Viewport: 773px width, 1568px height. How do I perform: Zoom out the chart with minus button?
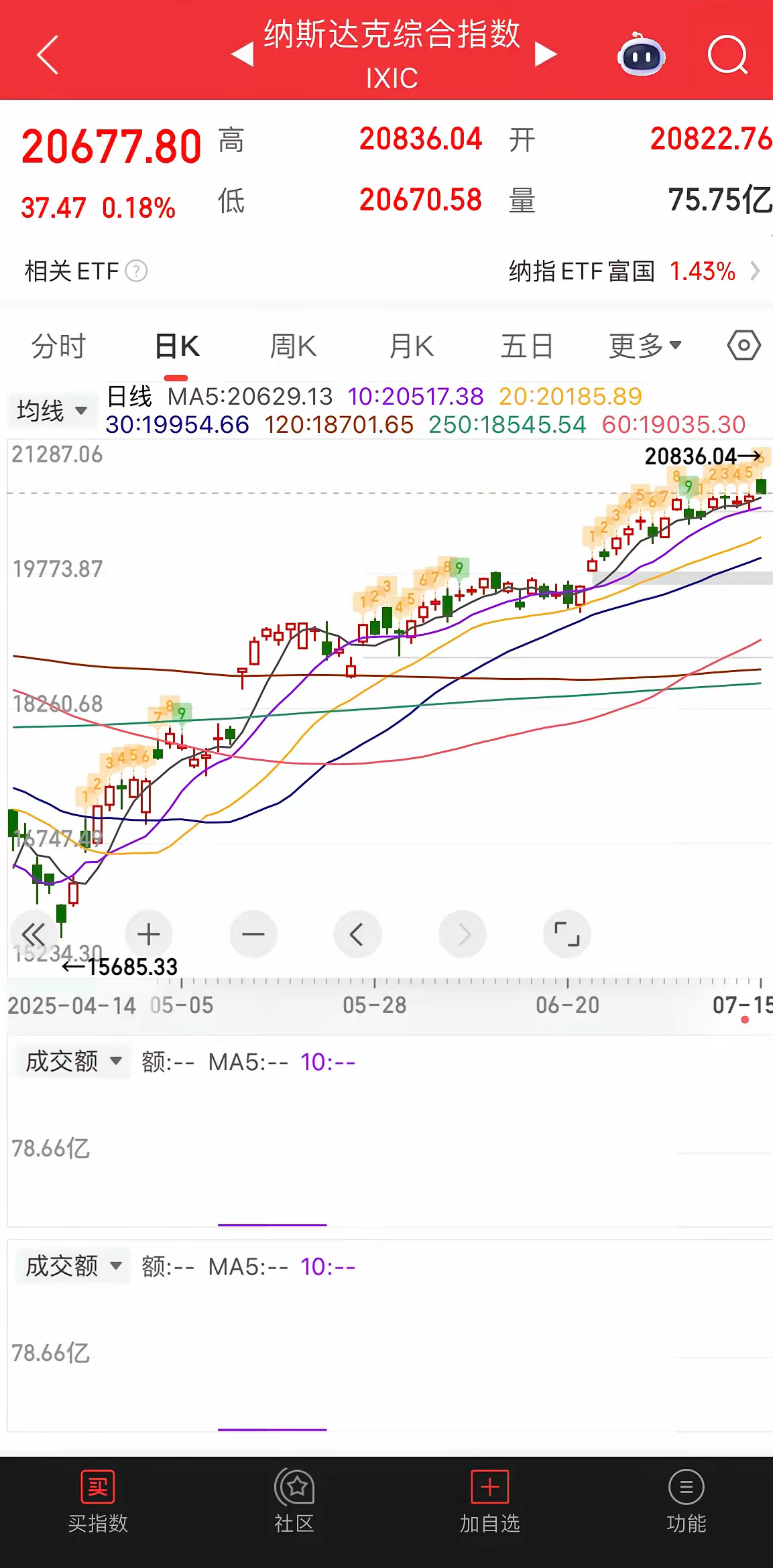(253, 934)
